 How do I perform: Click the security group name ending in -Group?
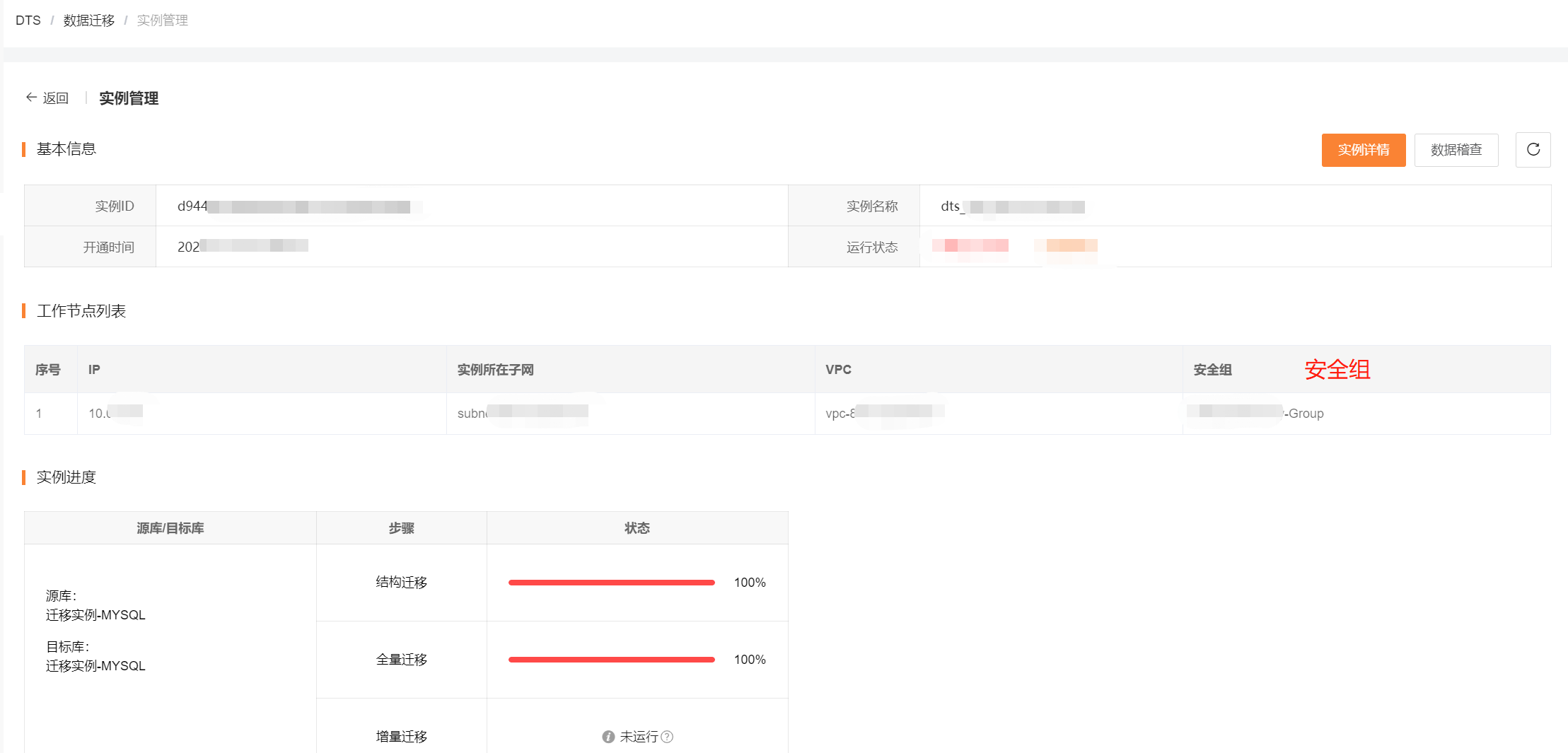pyautogui.click(x=1255, y=413)
